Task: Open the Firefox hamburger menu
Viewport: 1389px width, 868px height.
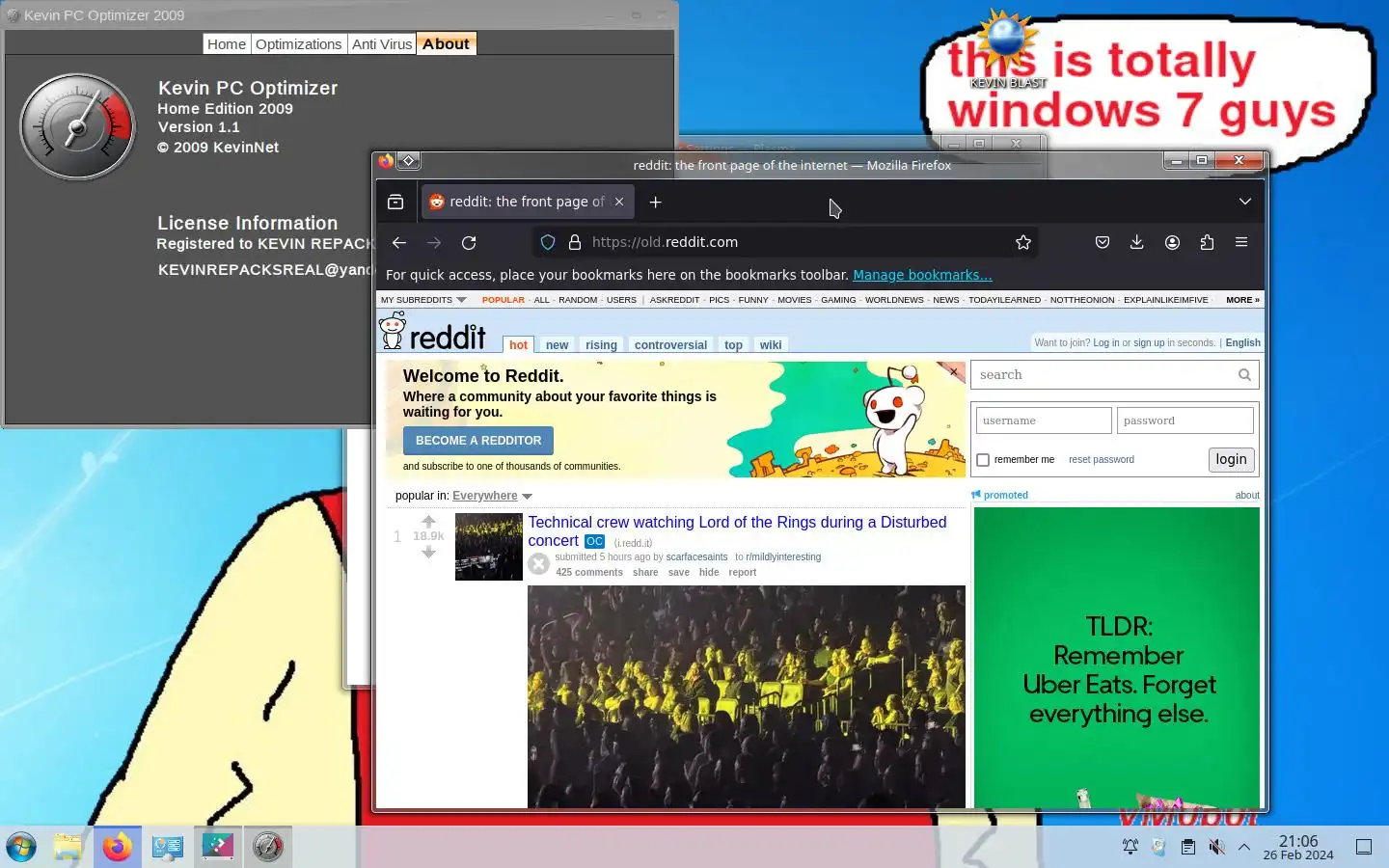Action: pos(1241,243)
